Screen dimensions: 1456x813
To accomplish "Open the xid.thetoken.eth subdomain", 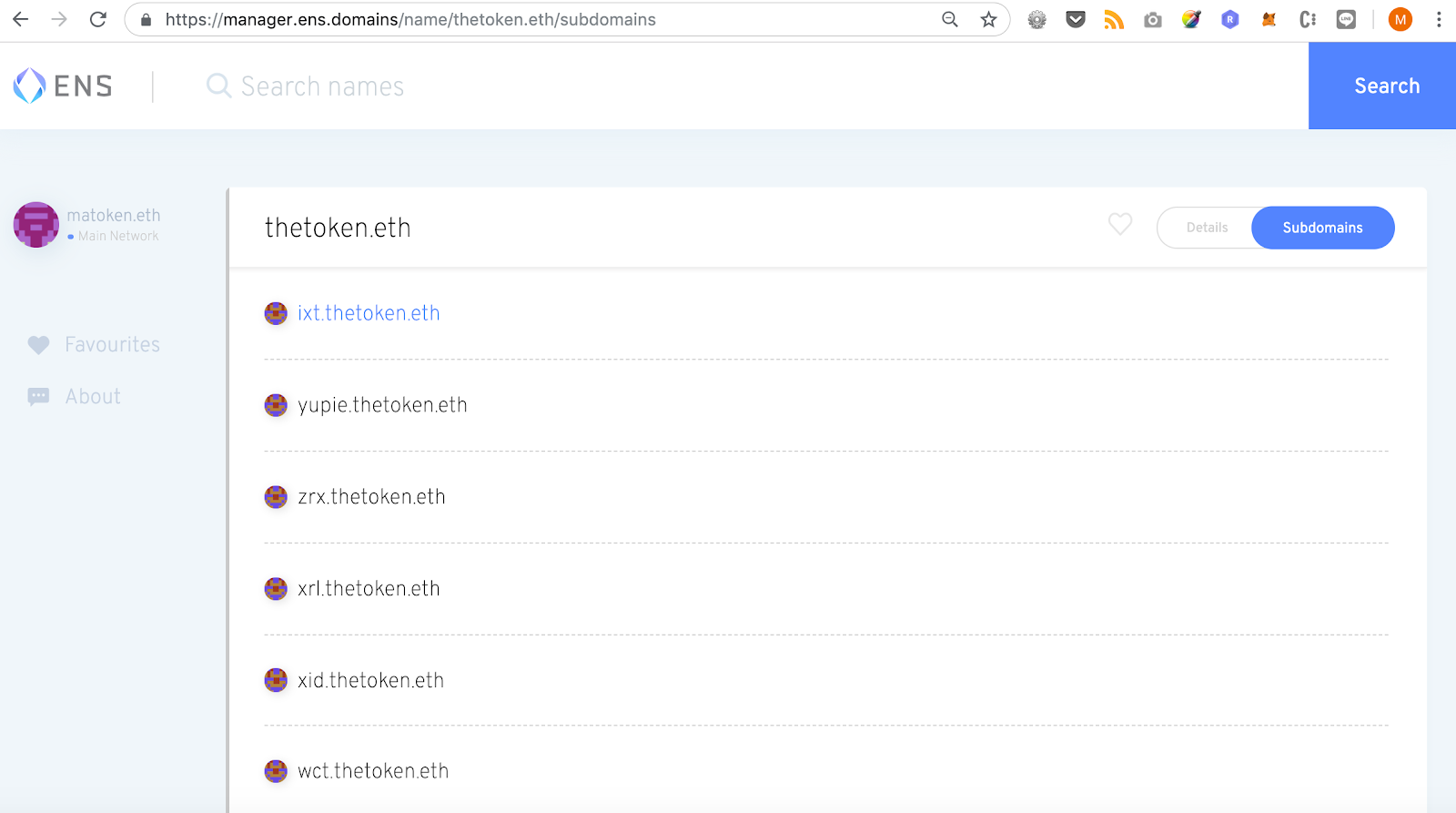I will [370, 680].
